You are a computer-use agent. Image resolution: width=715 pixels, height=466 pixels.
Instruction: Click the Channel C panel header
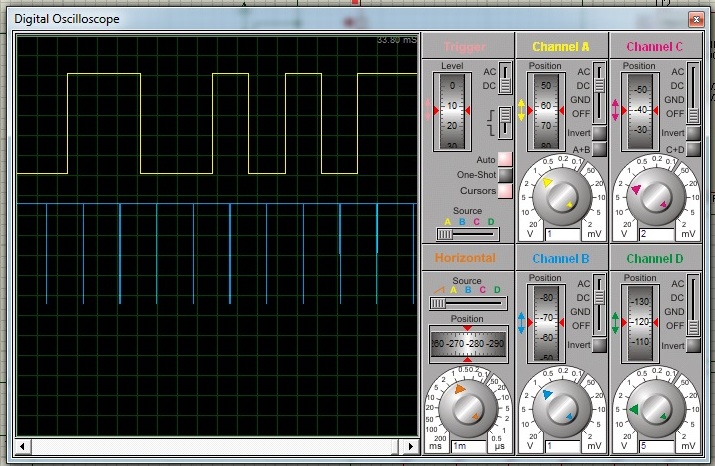tap(656, 46)
